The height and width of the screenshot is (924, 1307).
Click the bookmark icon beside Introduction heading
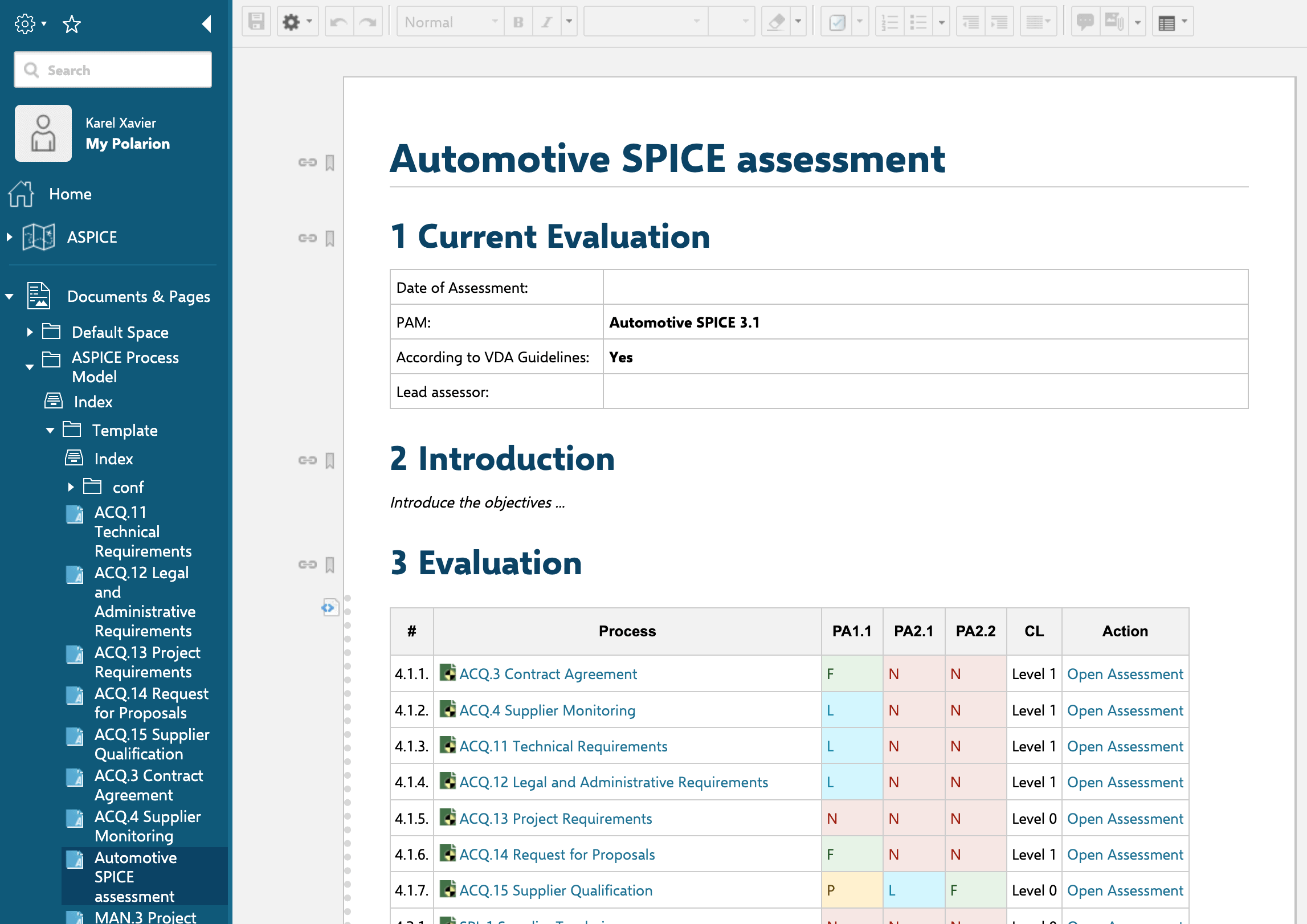(x=330, y=460)
